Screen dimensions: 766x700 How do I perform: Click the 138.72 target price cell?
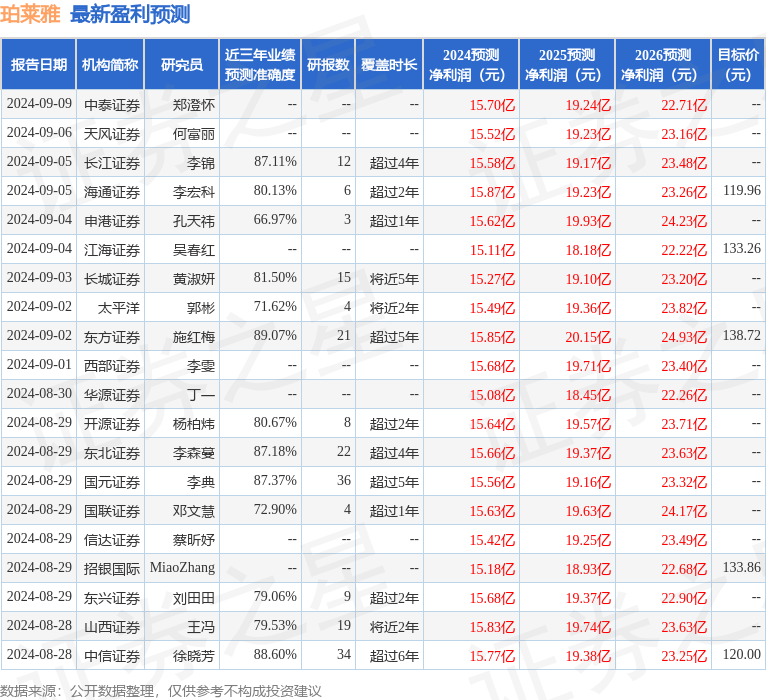pos(741,336)
